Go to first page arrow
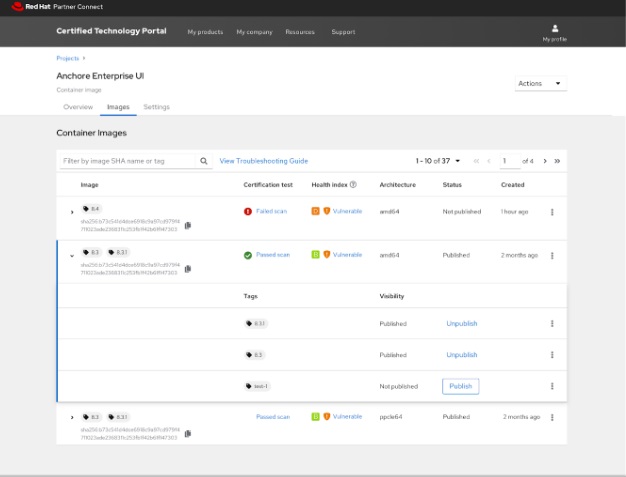 coord(476,161)
